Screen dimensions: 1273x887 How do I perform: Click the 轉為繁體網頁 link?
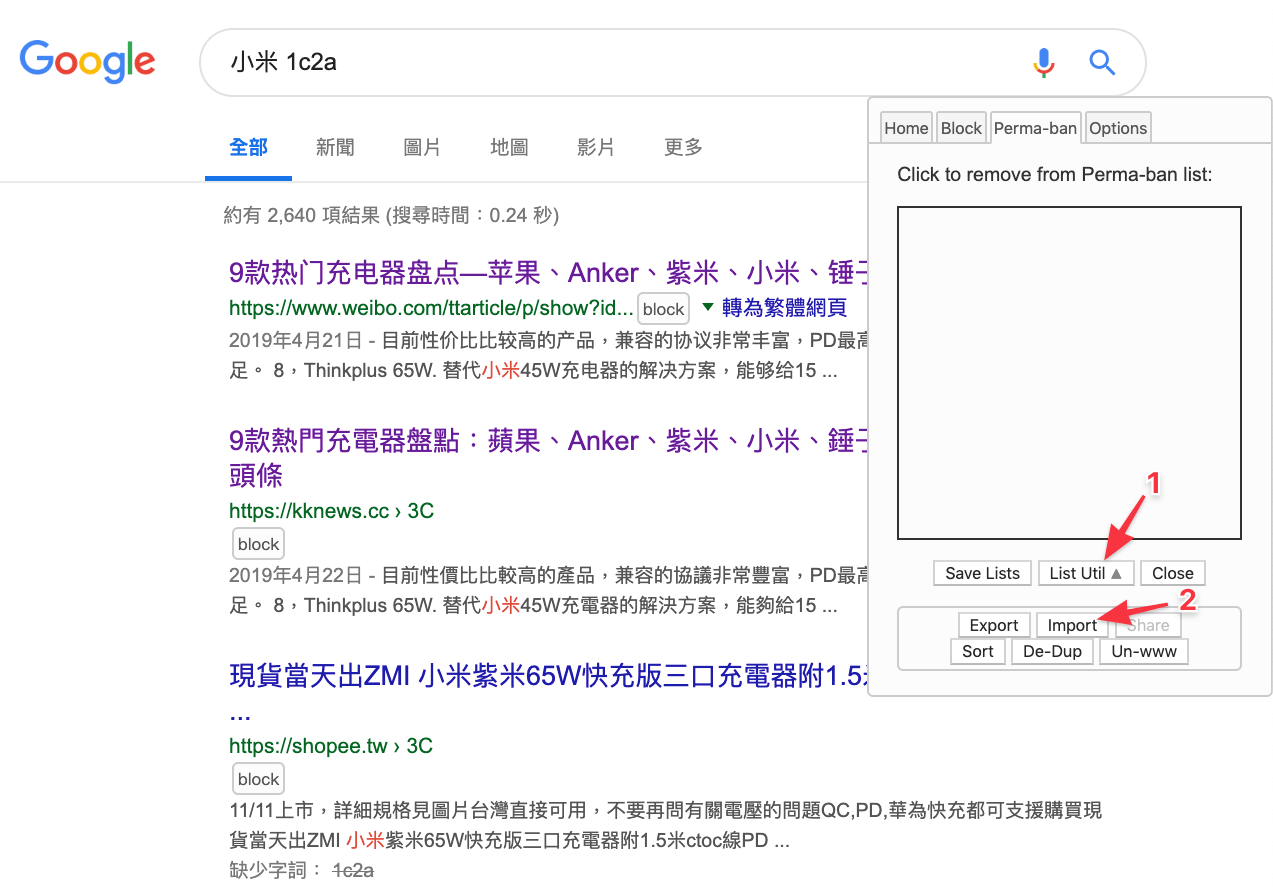[x=784, y=308]
